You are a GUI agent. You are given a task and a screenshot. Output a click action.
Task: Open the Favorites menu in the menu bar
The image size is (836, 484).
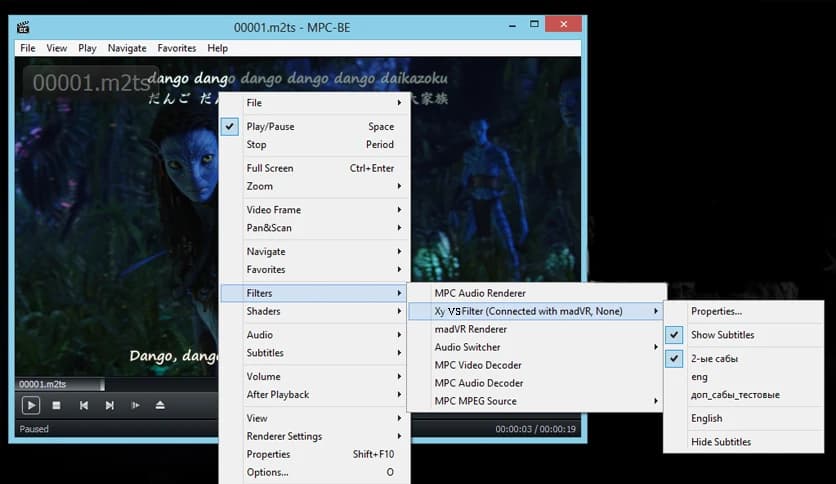coord(176,48)
